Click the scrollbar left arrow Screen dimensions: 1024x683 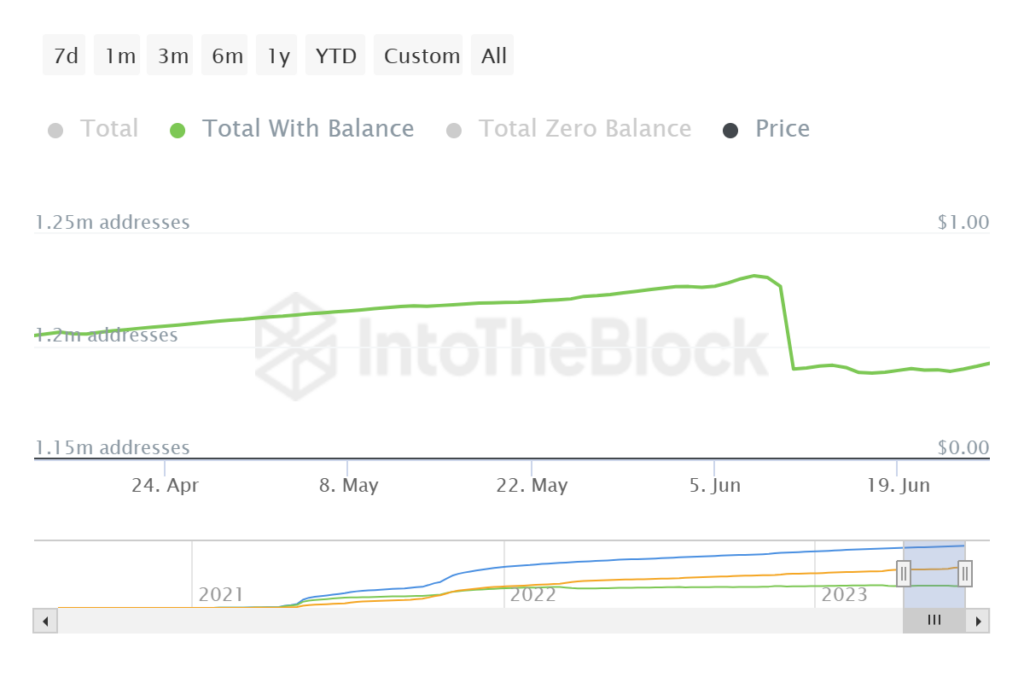click(45, 621)
